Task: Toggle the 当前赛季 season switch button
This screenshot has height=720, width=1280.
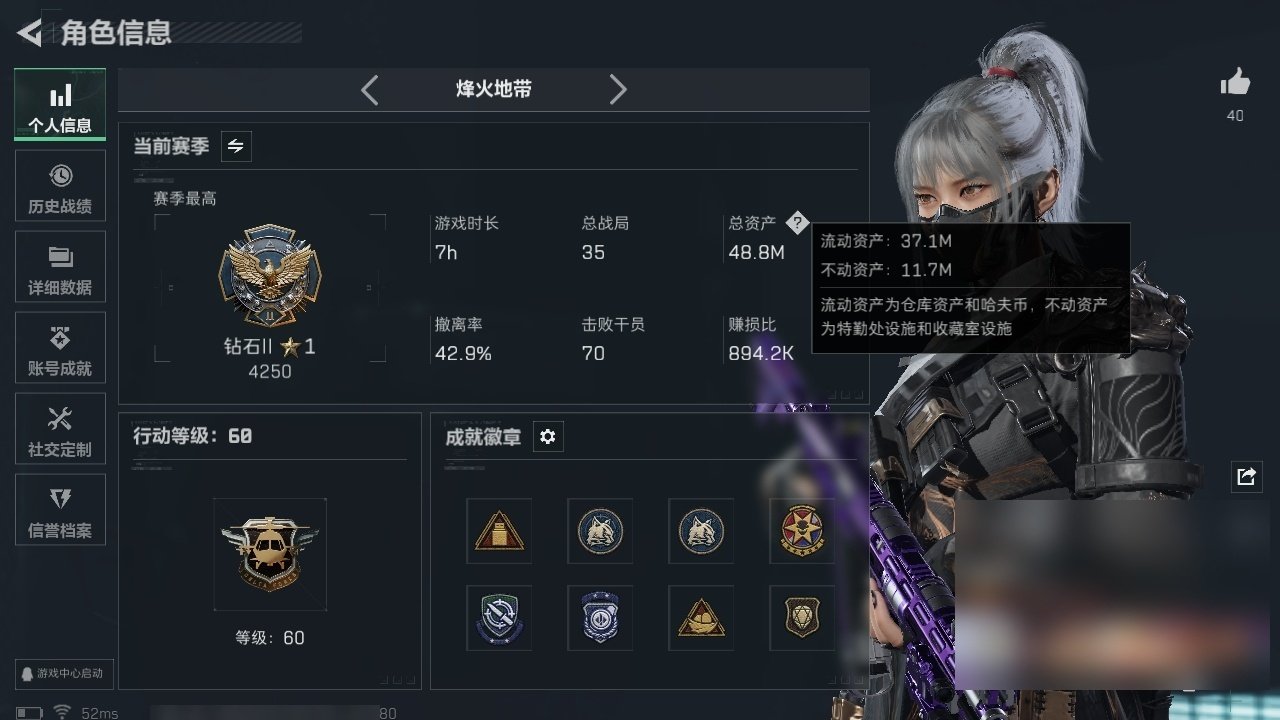Action: click(236, 146)
